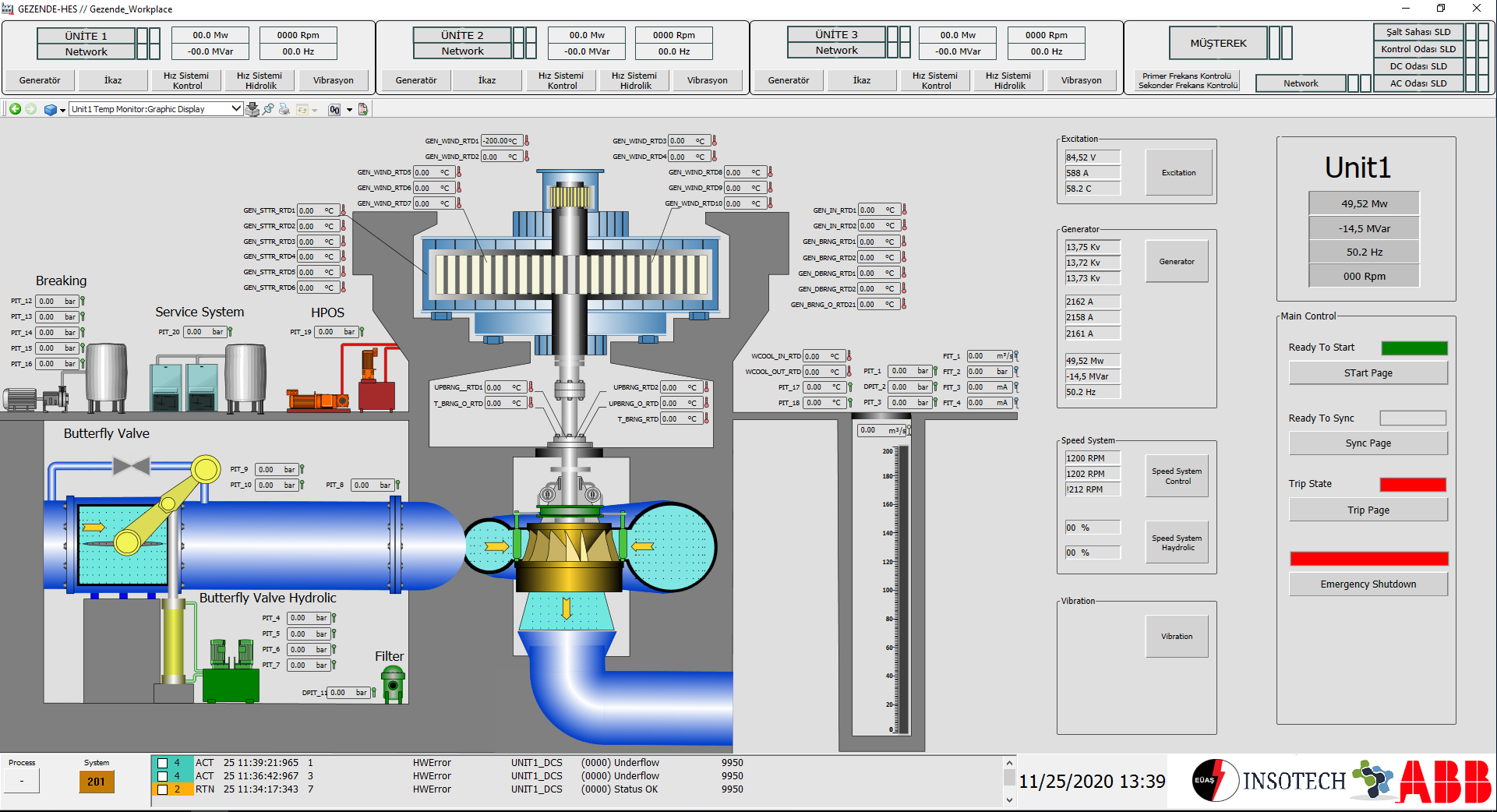Click the GEN_WIND_RTD1 thermometer icon
Screen dimensions: 1497x812
527,141
